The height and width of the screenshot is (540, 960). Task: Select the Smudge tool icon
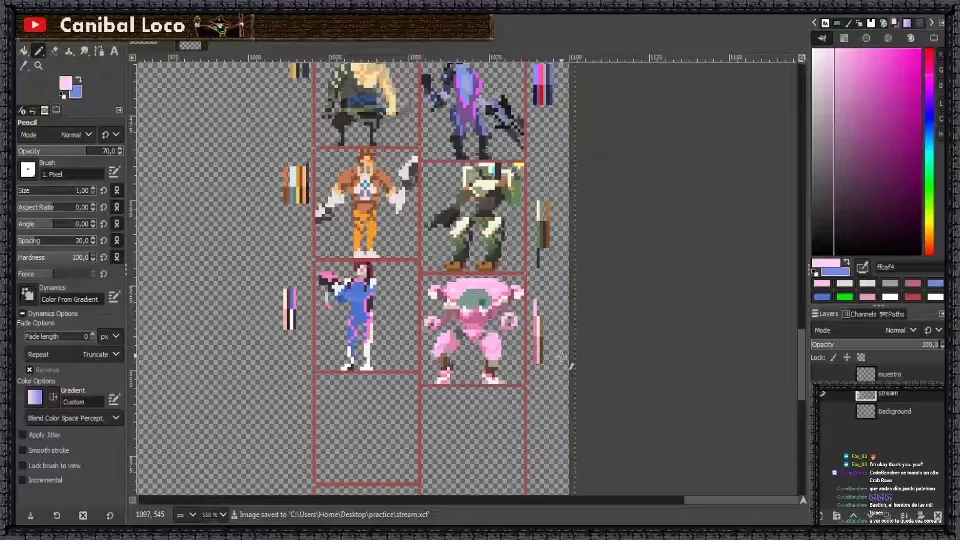(x=84, y=51)
